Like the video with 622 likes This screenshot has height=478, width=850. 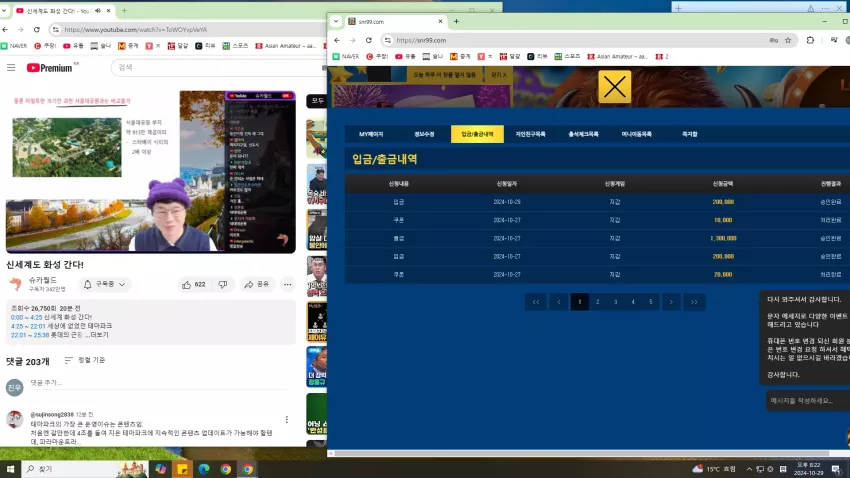coord(194,285)
